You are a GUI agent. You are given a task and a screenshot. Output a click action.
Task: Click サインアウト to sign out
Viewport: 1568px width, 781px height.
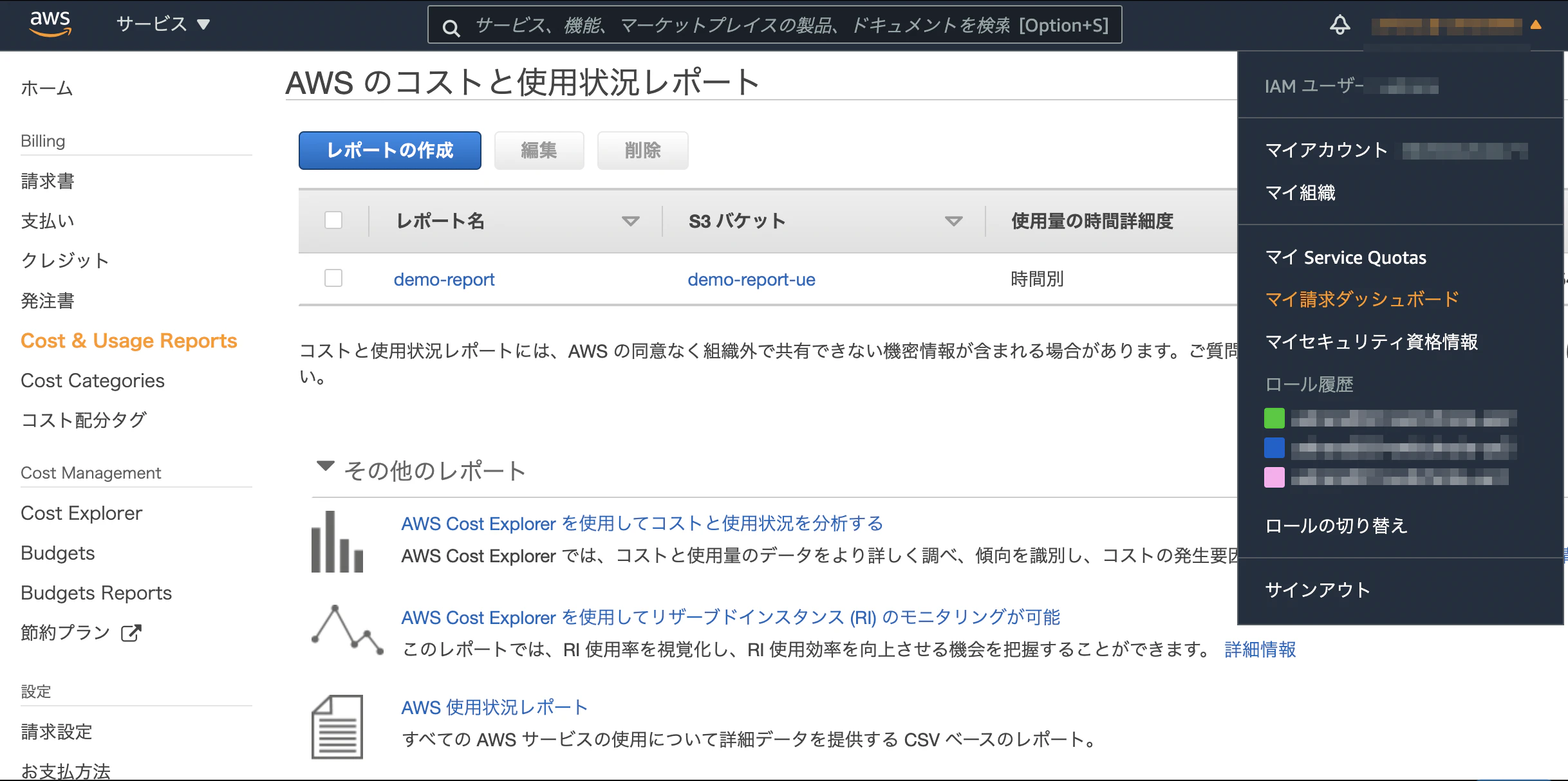tap(1318, 590)
